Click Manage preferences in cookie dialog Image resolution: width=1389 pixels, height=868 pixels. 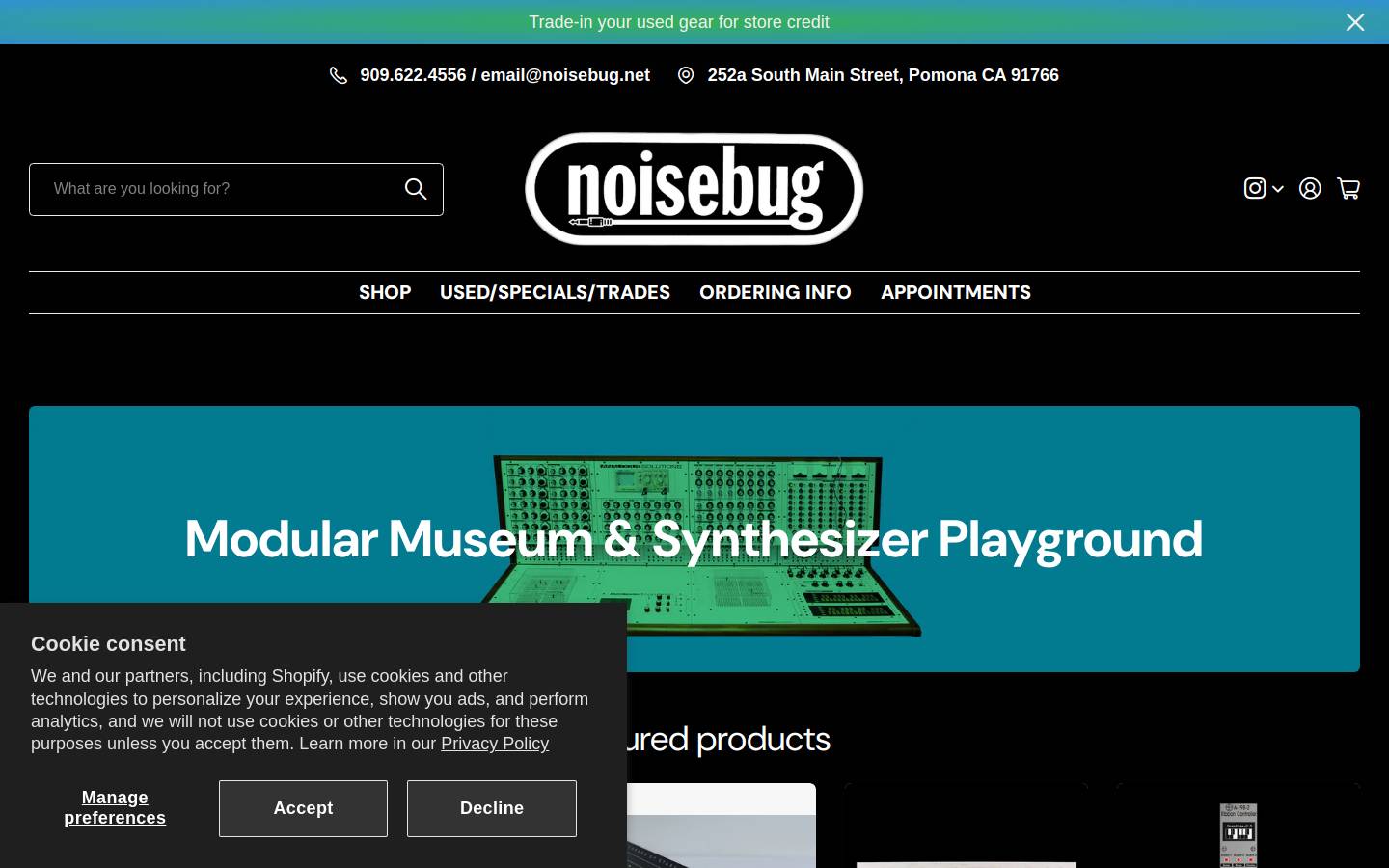[115, 808]
